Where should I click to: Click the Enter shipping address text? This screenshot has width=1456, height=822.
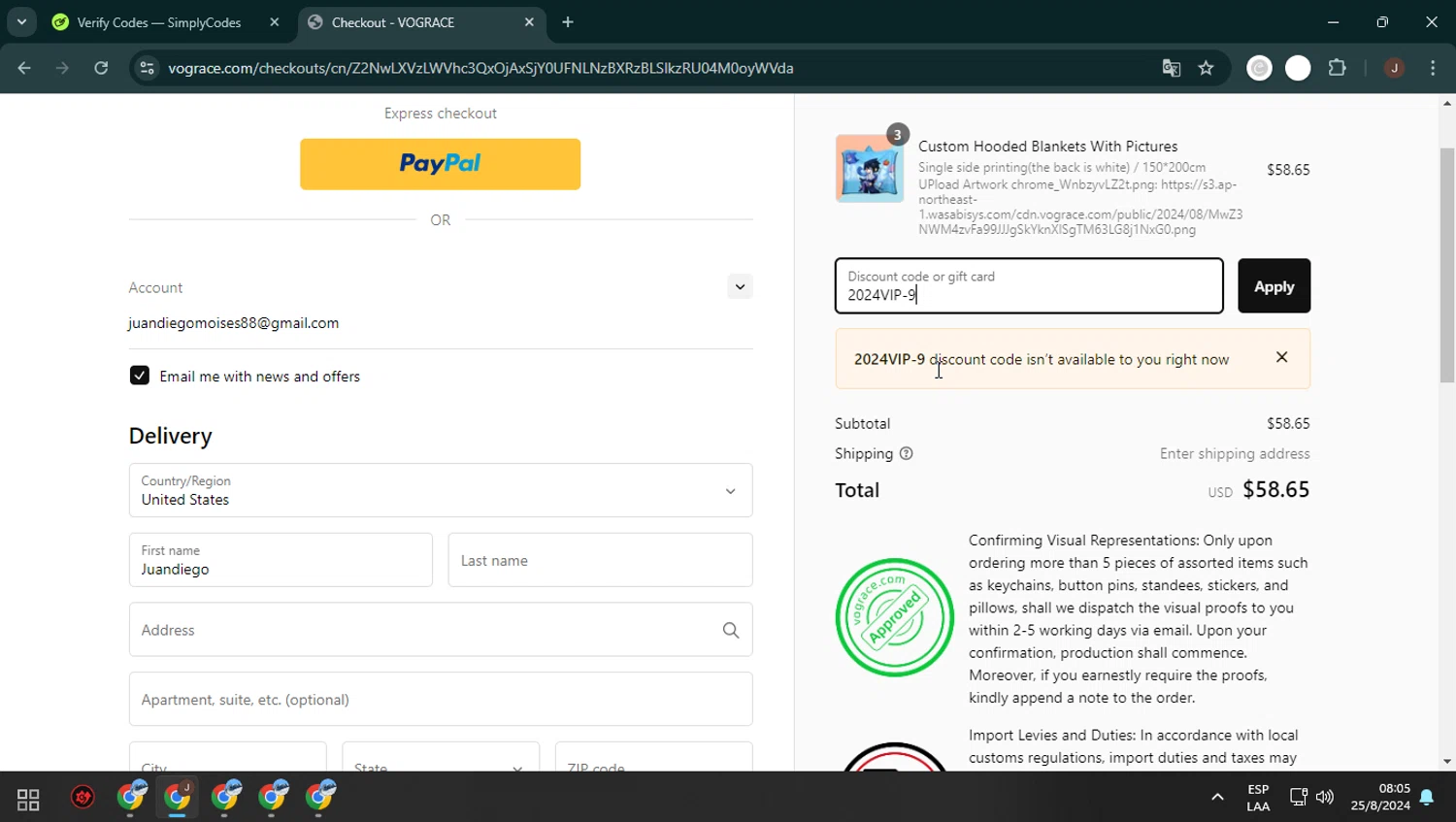1235,453
